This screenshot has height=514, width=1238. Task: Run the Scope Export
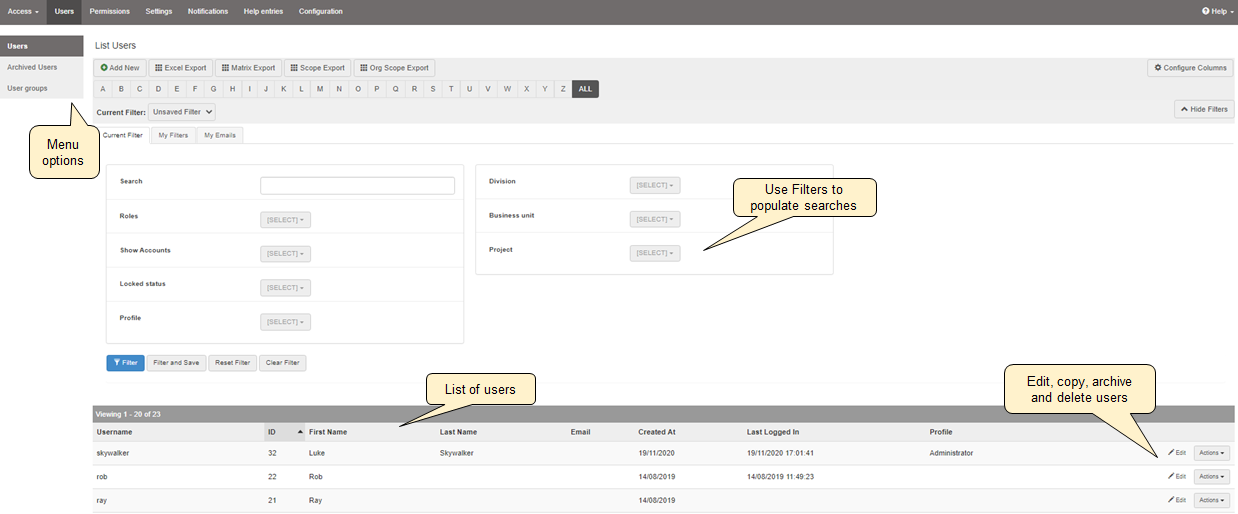click(x=317, y=68)
